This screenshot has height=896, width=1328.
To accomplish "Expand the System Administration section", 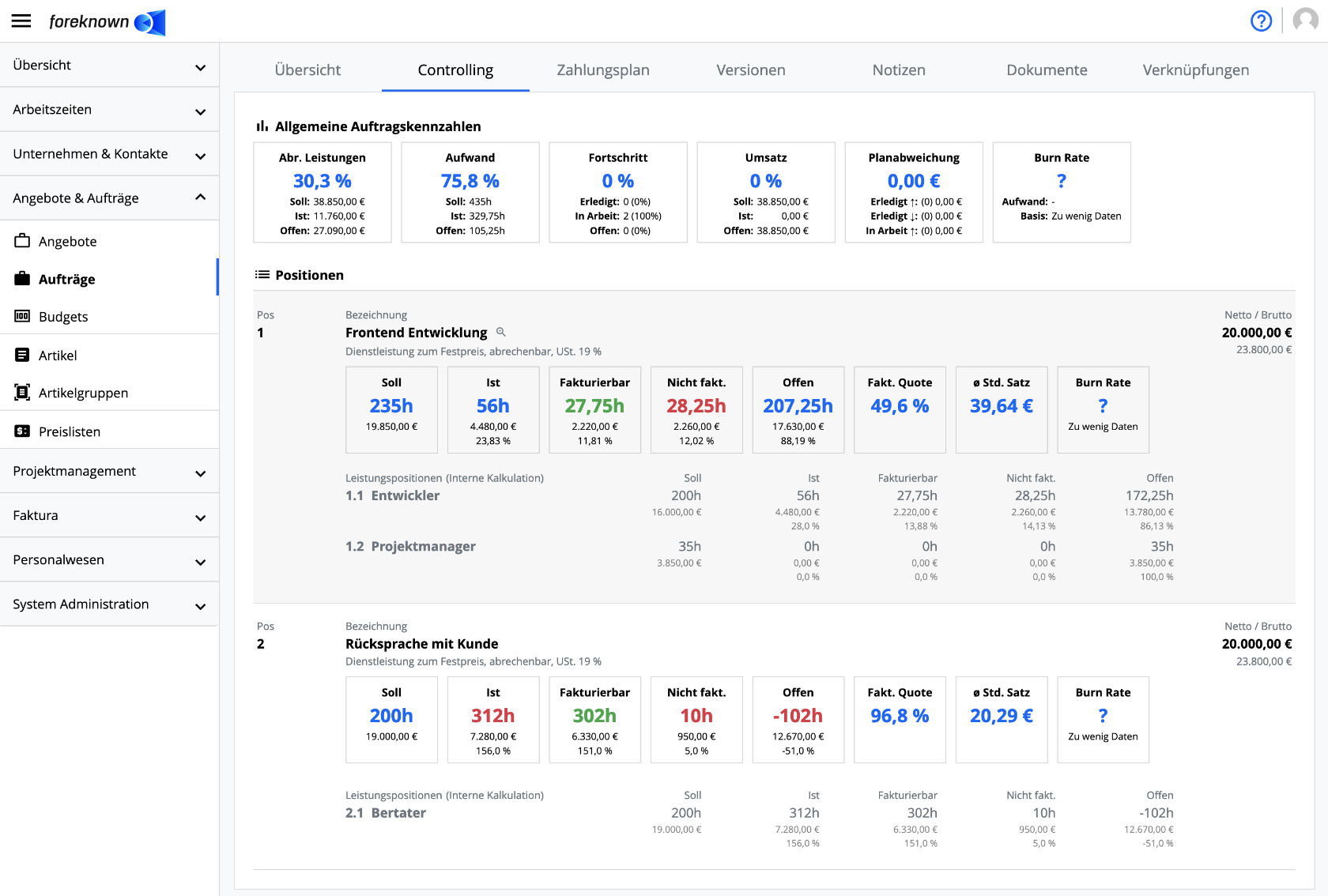I will click(109, 604).
